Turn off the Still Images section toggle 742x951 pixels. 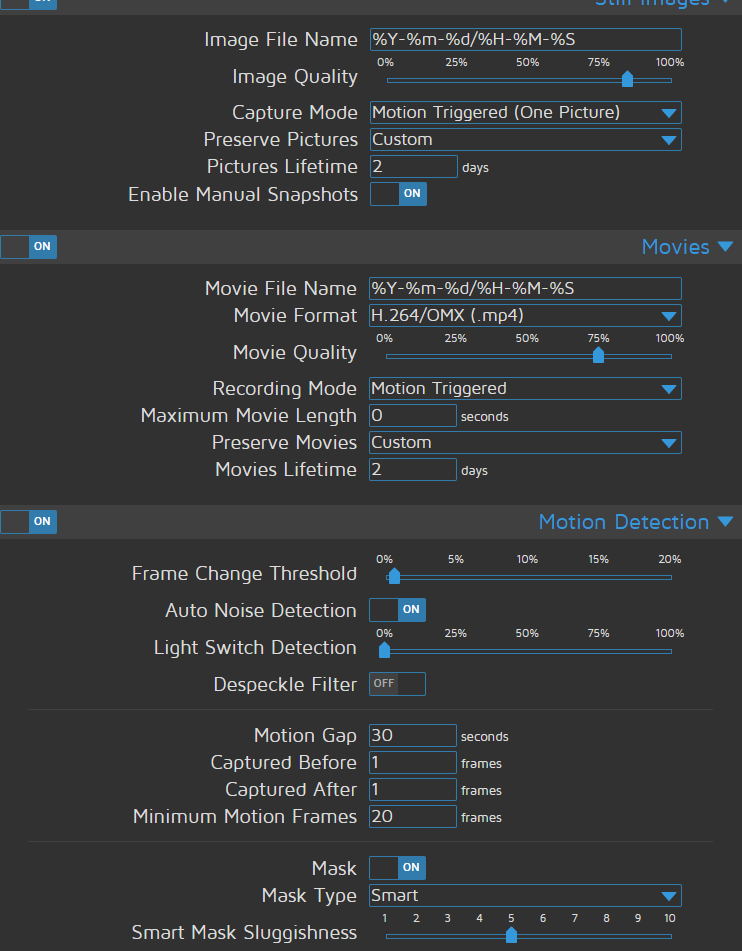pos(28,5)
